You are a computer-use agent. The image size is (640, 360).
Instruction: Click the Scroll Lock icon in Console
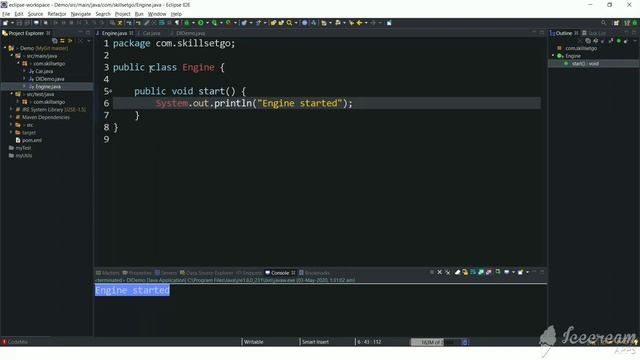click(465, 272)
